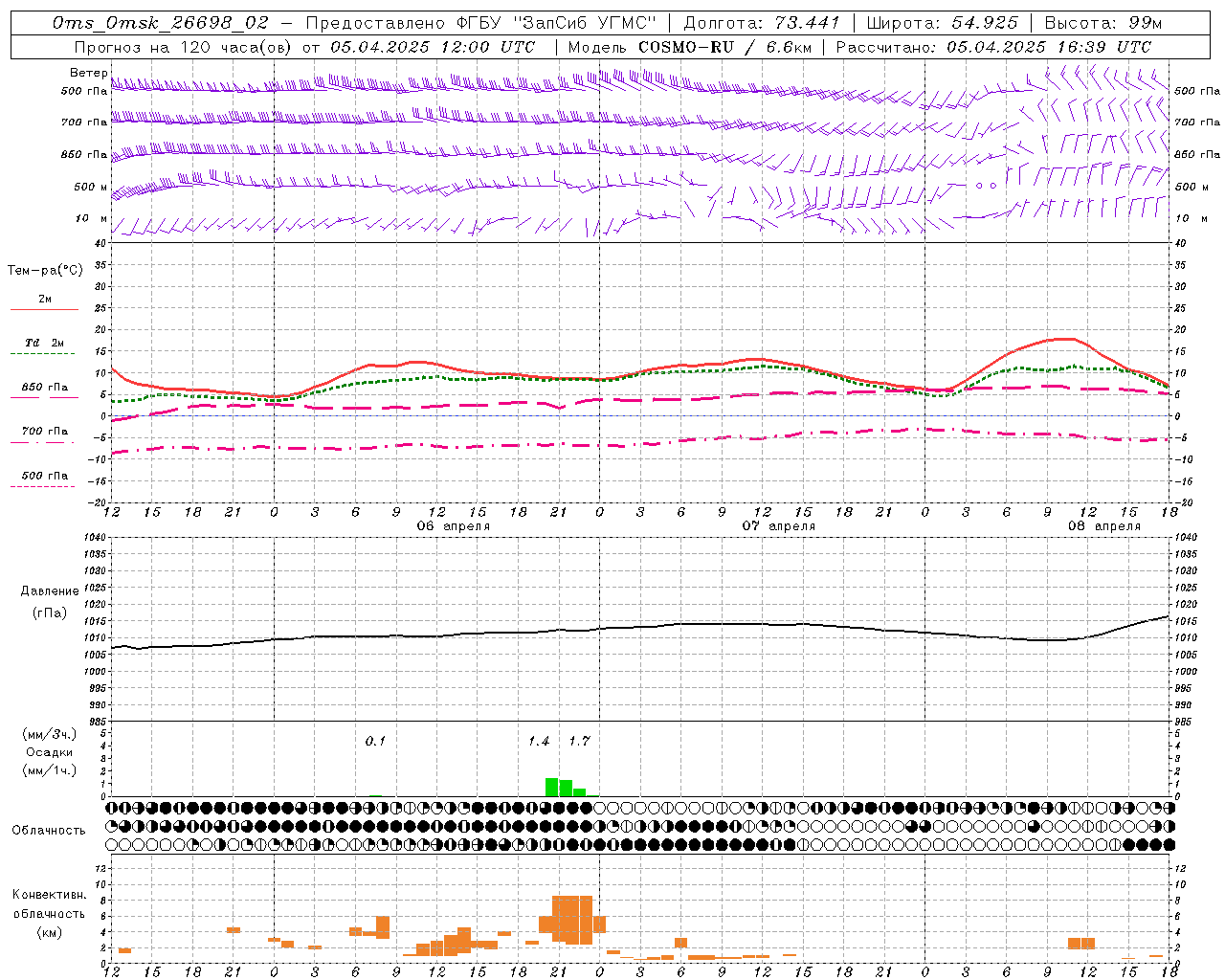Click the Модель COSMO-RU / 6.6км label
The height and width of the screenshot is (980, 1225).
coord(689,46)
